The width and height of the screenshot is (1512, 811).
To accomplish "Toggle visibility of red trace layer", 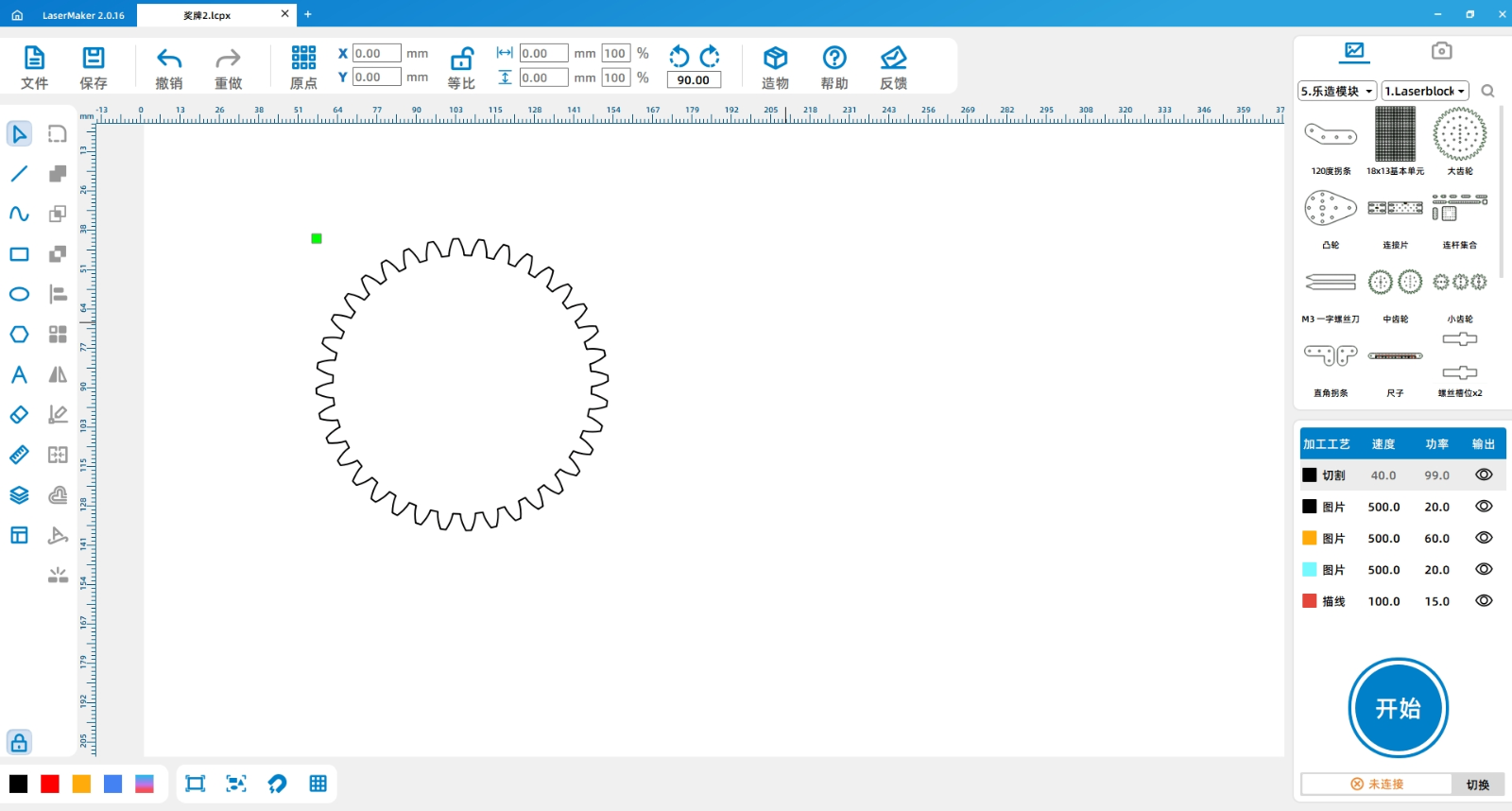I will click(1484, 601).
